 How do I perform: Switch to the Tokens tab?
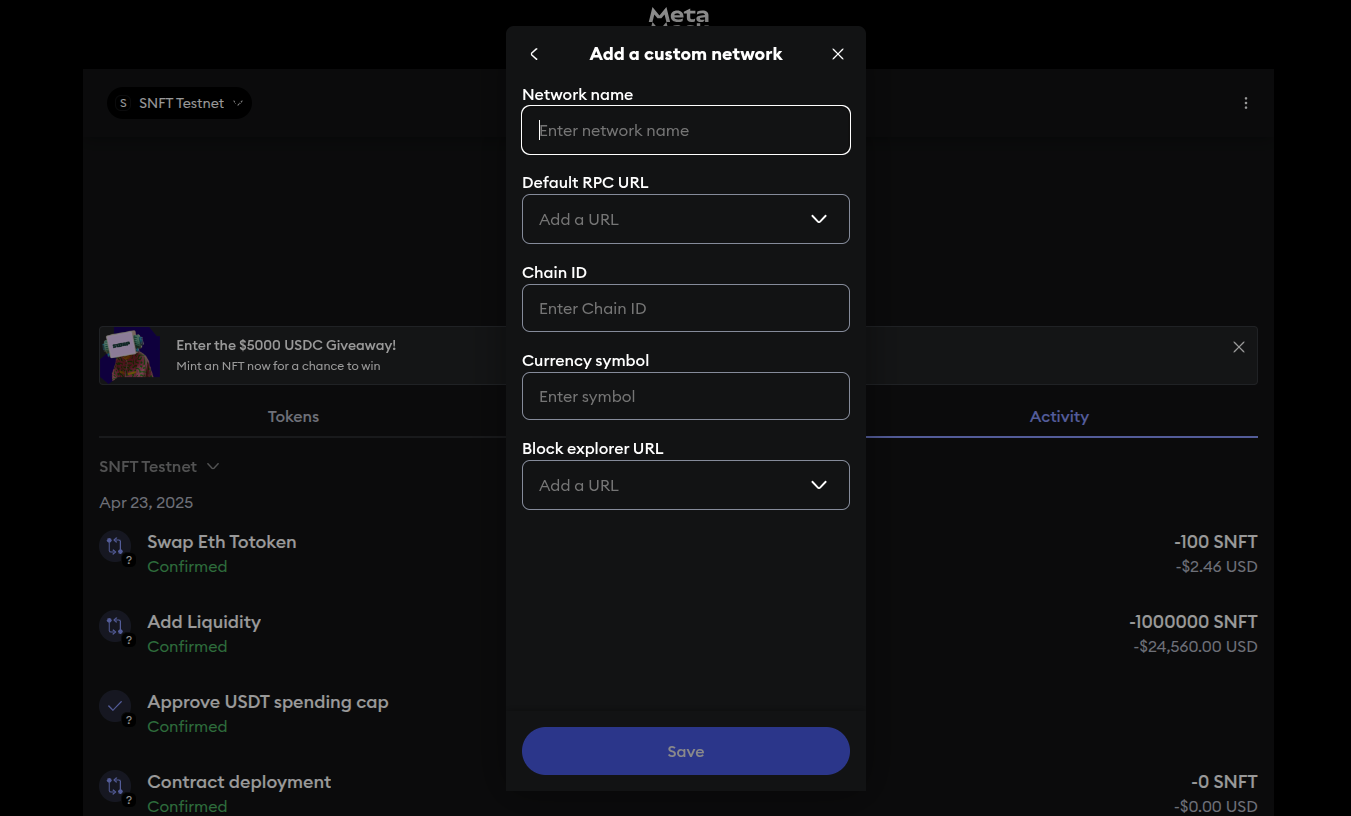point(293,416)
